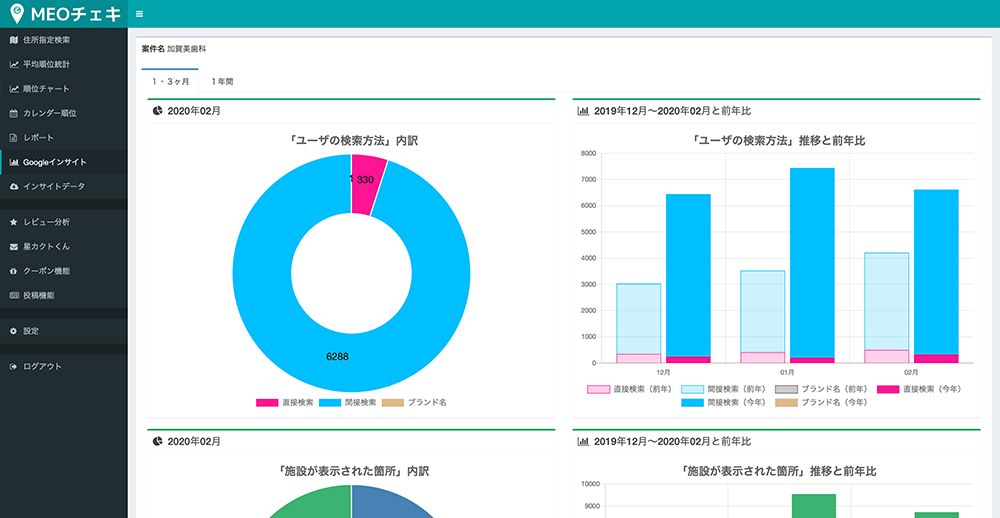Screen dimensions: 1000x518
Task: Open 星カクトくん page
Action: tap(64, 246)
